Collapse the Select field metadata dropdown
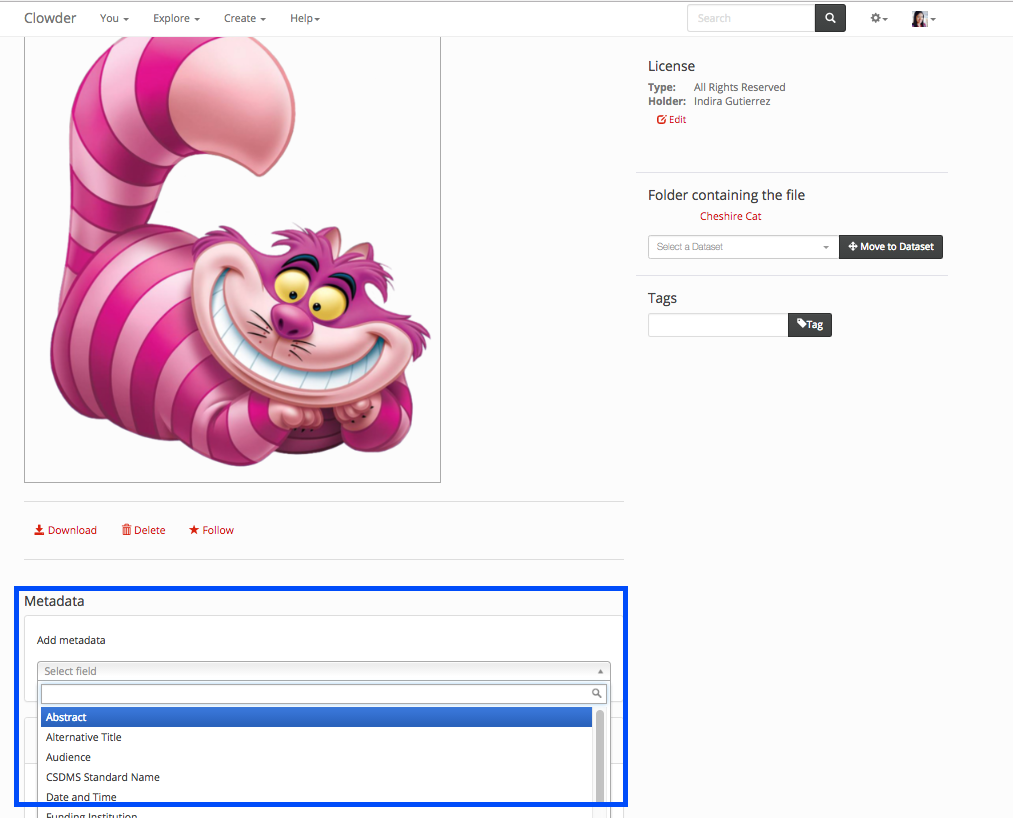This screenshot has width=1013, height=818. pyautogui.click(x=323, y=672)
